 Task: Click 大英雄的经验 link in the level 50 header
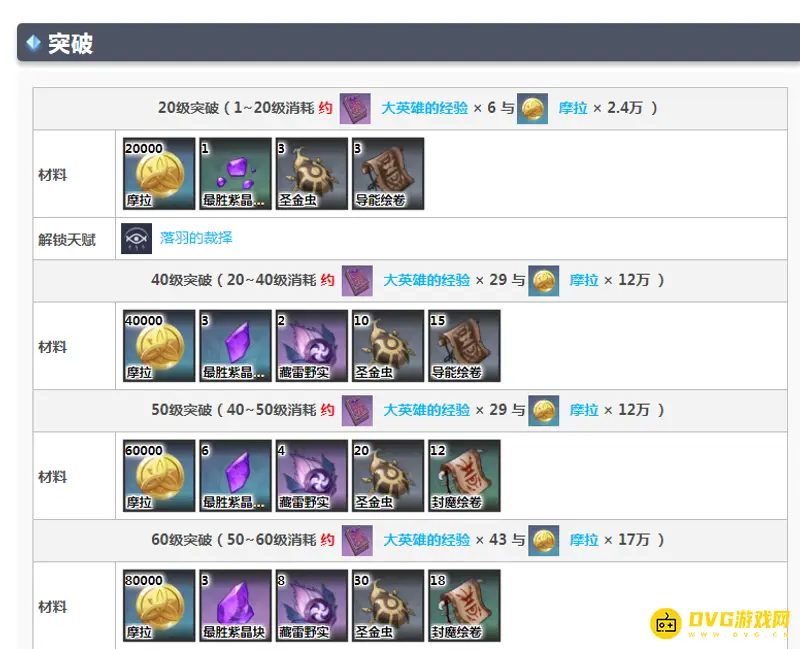coord(427,410)
